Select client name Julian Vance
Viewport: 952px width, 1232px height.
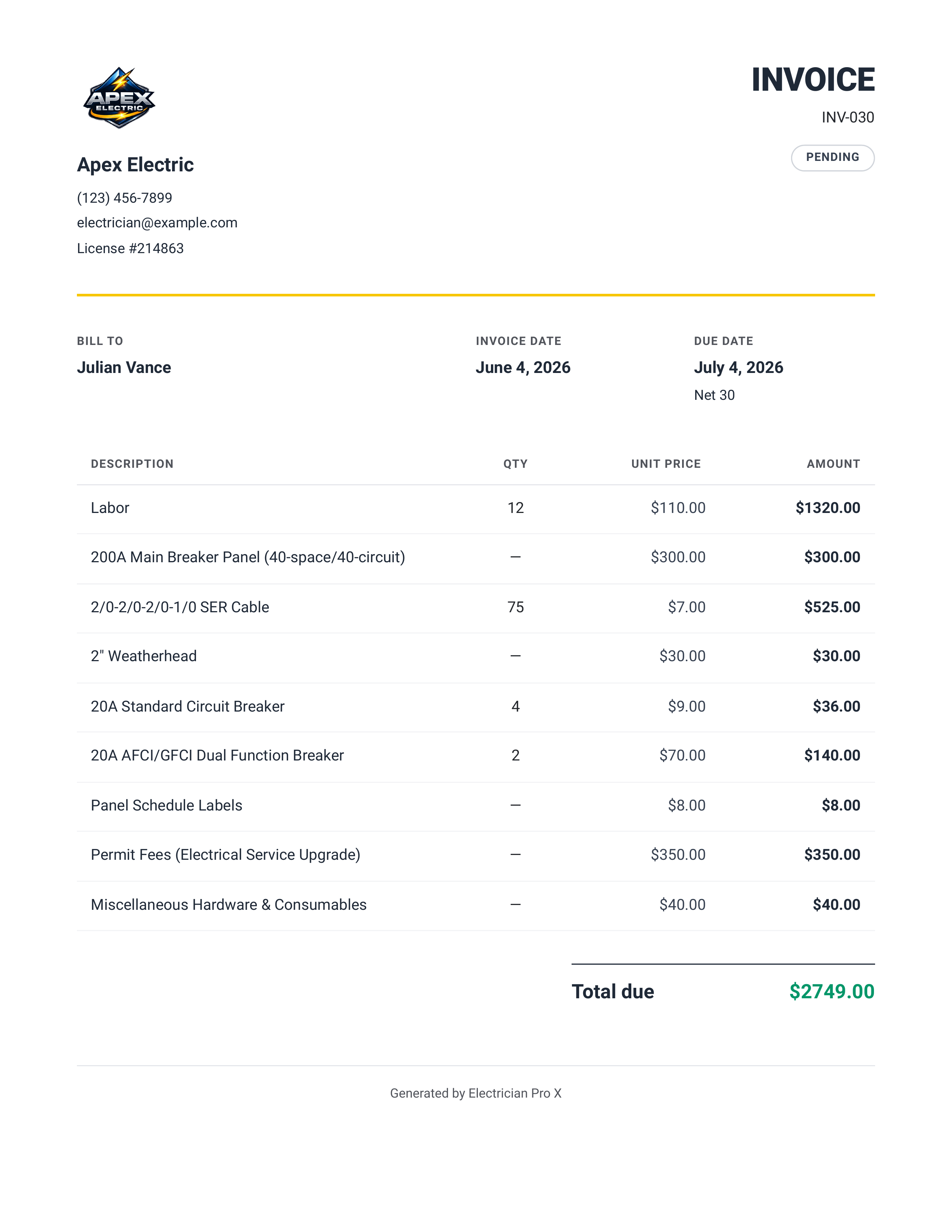pos(124,367)
